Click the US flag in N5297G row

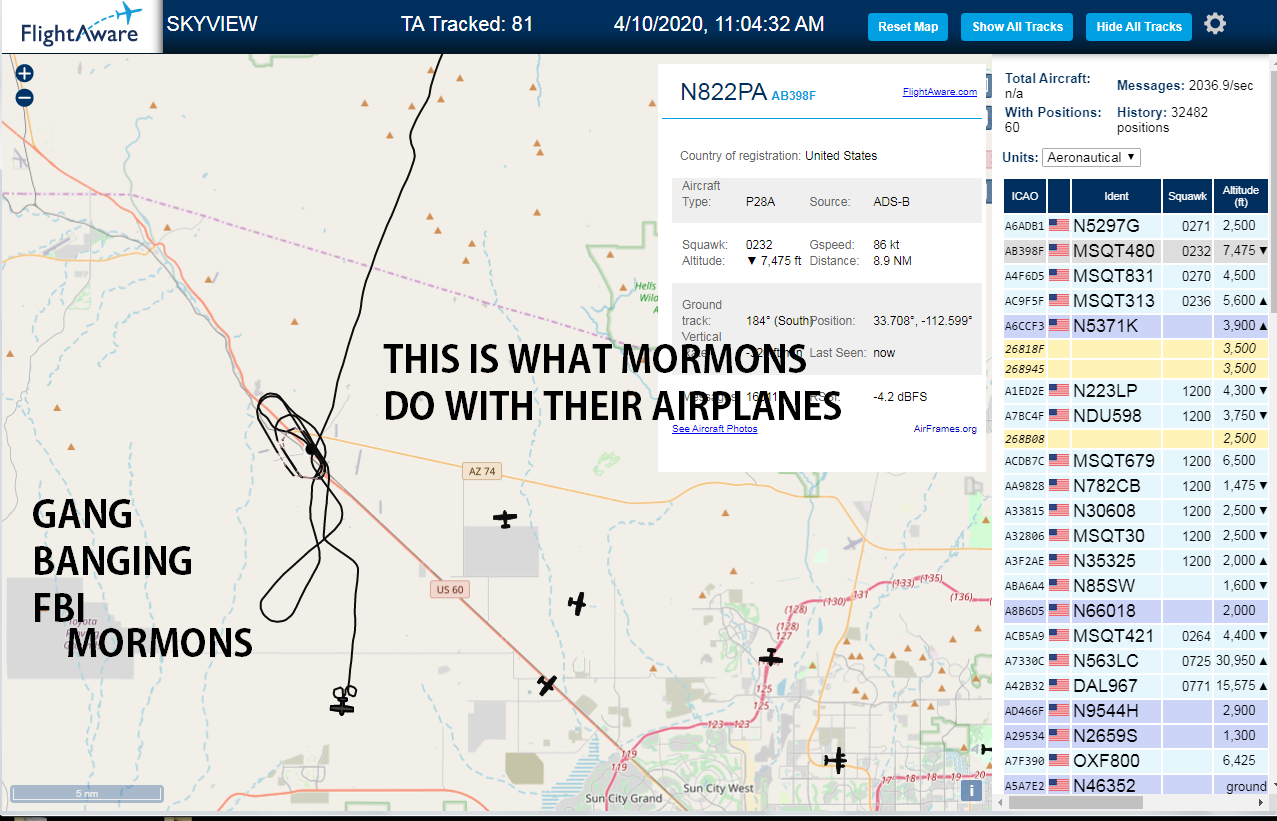pos(1059,226)
